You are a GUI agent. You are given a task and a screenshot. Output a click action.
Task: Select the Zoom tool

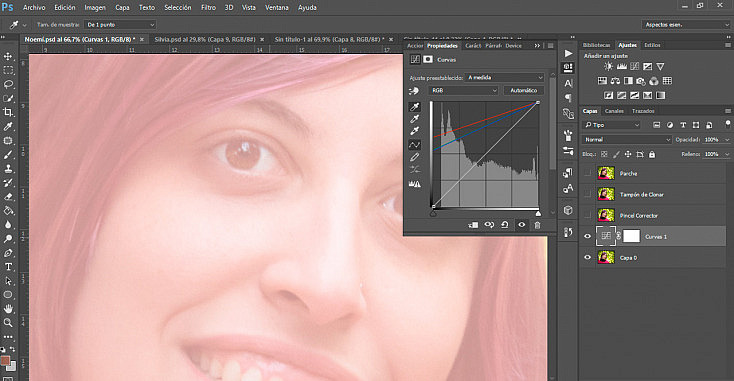pyautogui.click(x=8, y=322)
